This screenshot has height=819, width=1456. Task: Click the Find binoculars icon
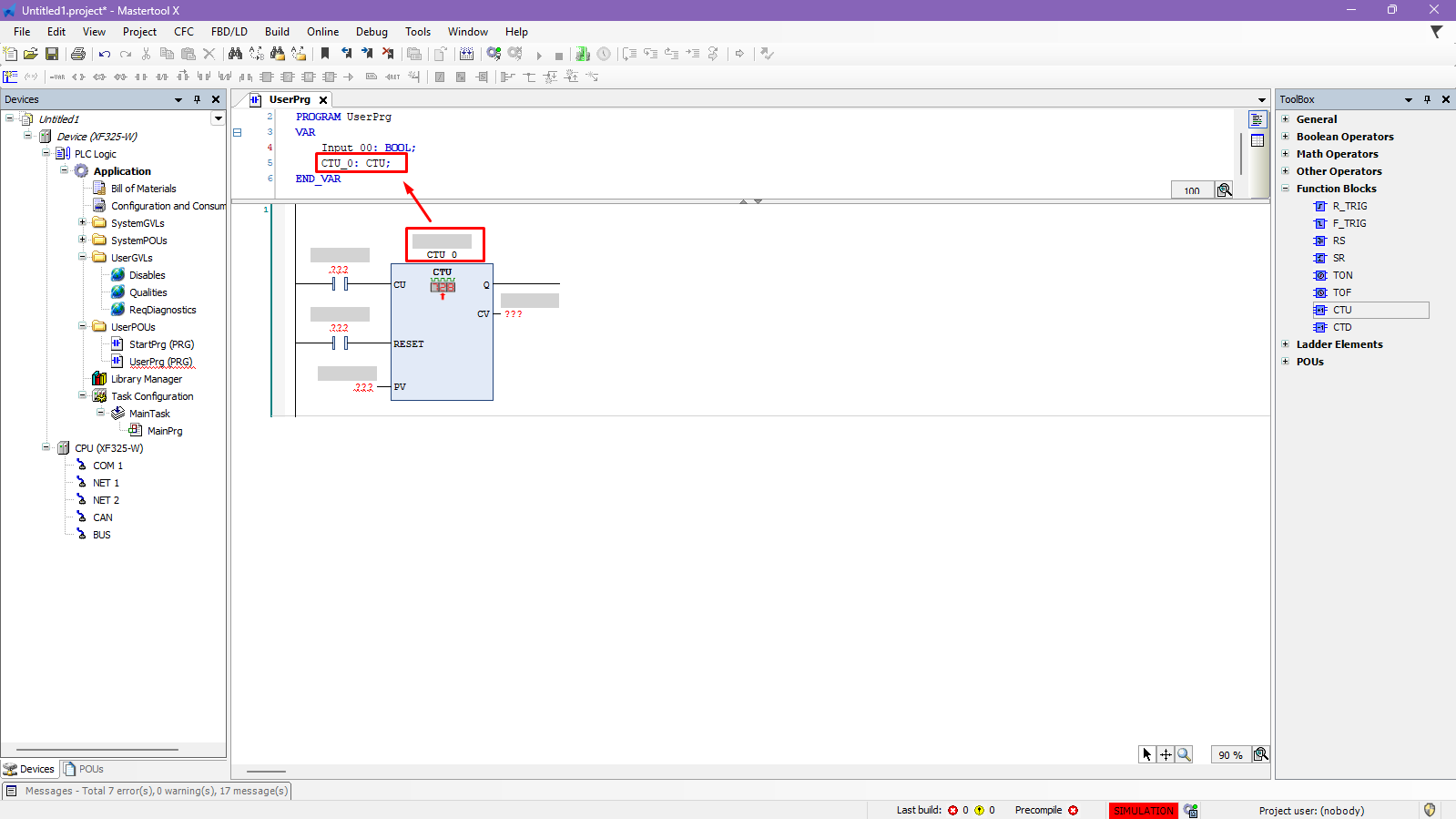coord(235,55)
